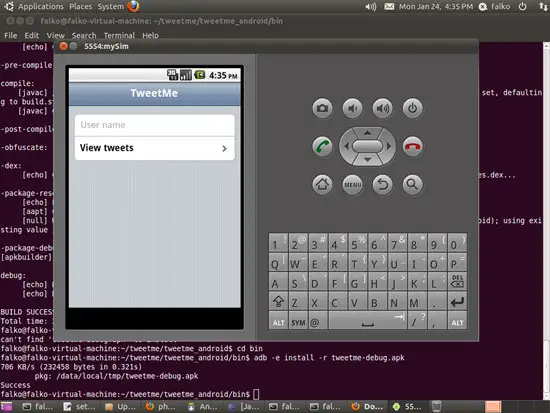Lower volume with emulator volume down button
Screen dimensions: 550x413
click(353, 108)
